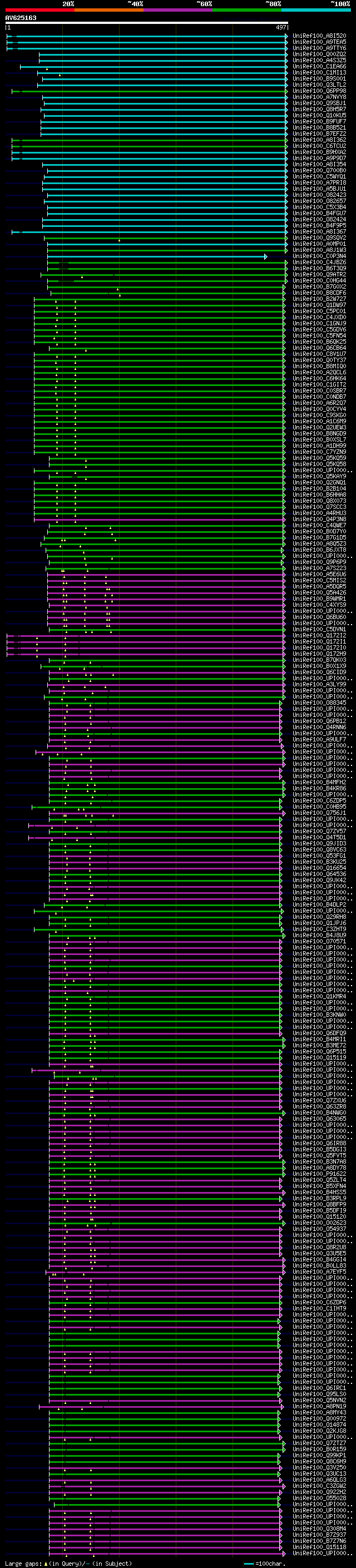Select hit label UniRef100_B6JXT8
The height and width of the screenshot is (1568, 356).
319,550
